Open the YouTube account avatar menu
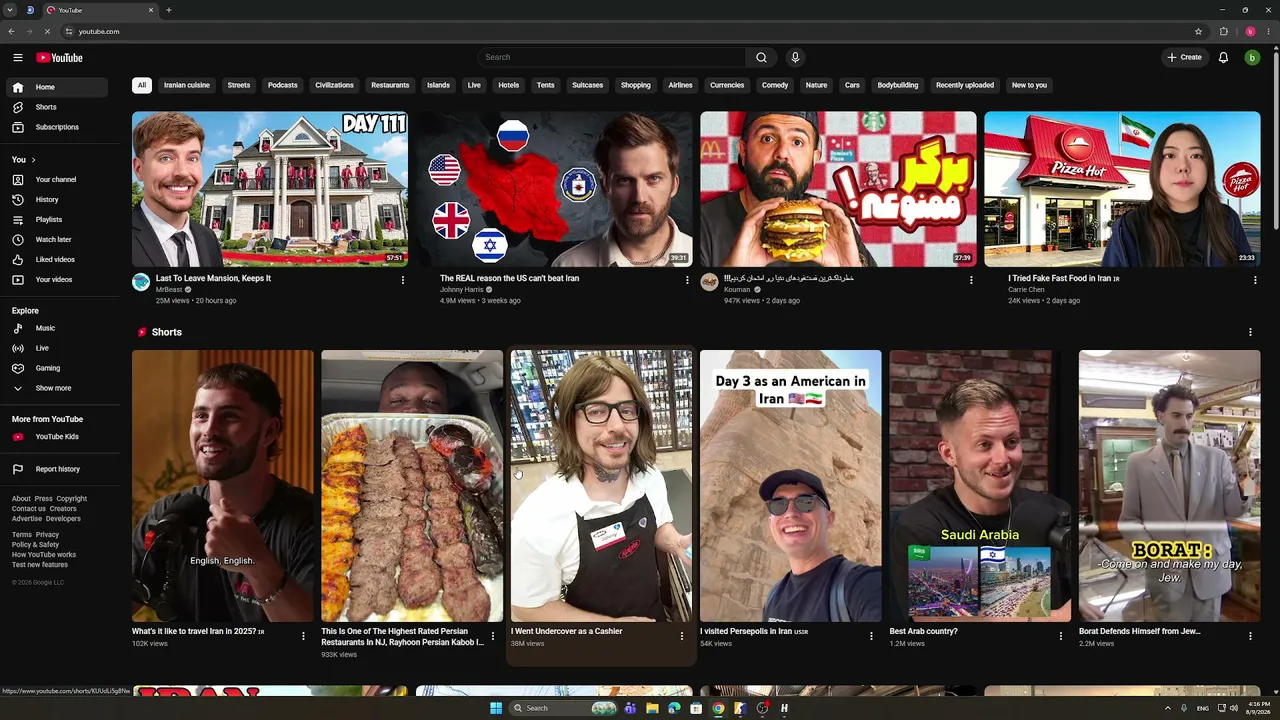This screenshot has width=1280, height=720. pyautogui.click(x=1252, y=58)
